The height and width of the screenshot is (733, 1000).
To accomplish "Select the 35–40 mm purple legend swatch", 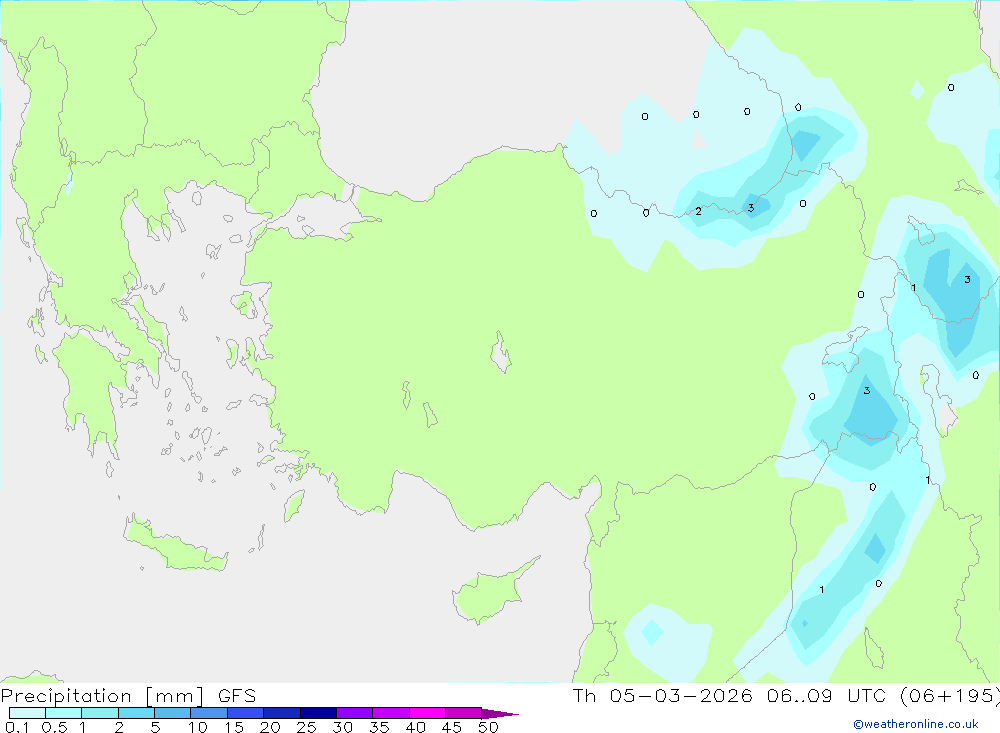I will pyautogui.click(x=390, y=713).
